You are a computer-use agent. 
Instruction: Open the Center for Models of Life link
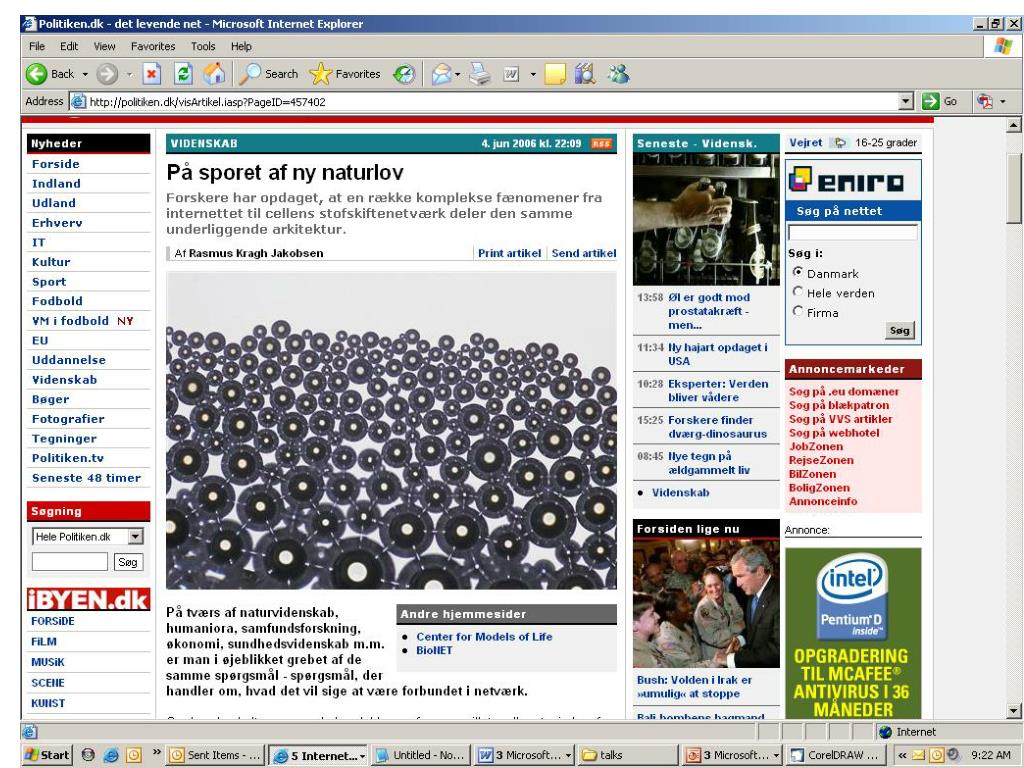(x=484, y=637)
